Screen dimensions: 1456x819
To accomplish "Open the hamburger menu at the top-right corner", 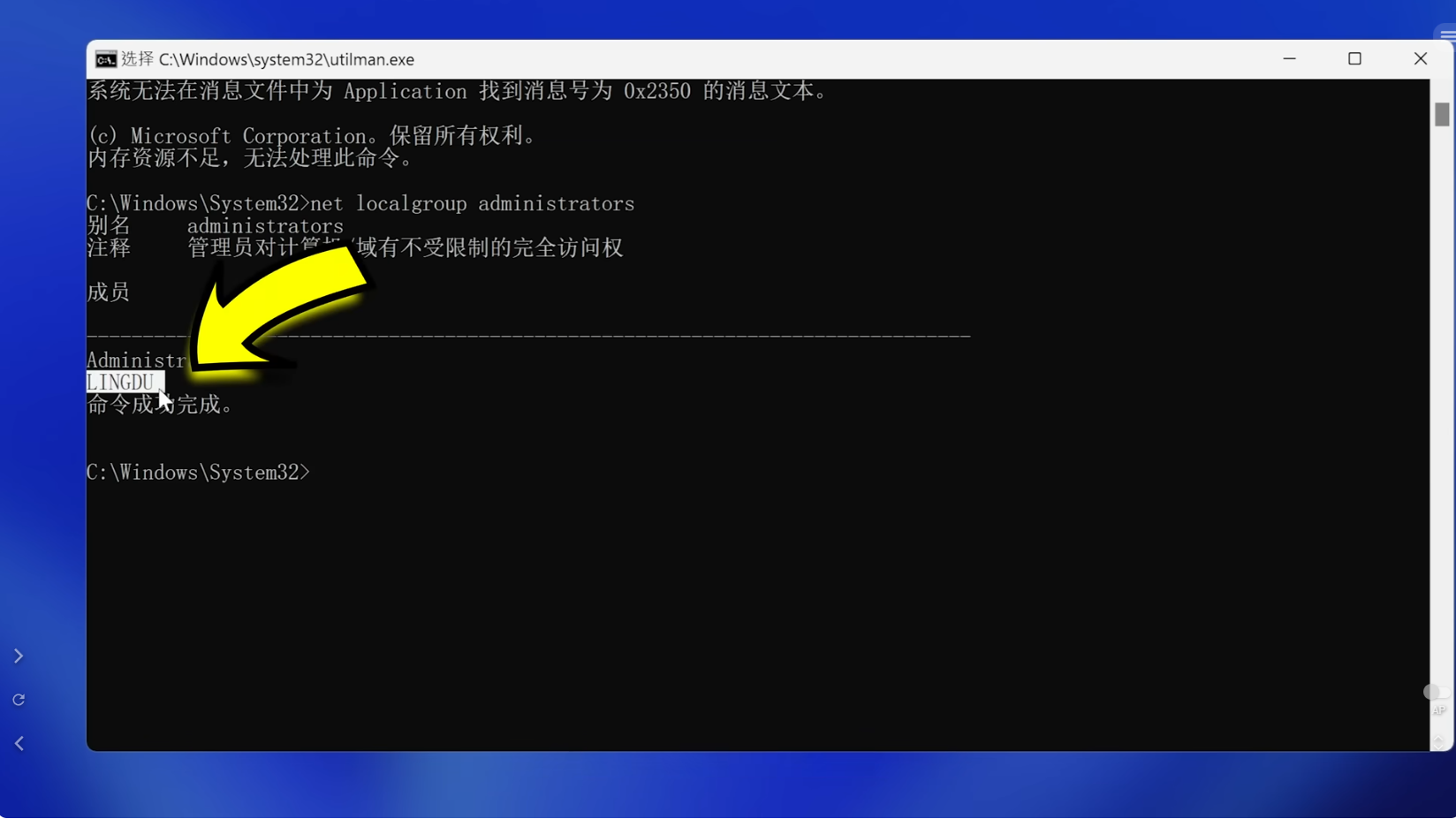I will pos(1447,36).
